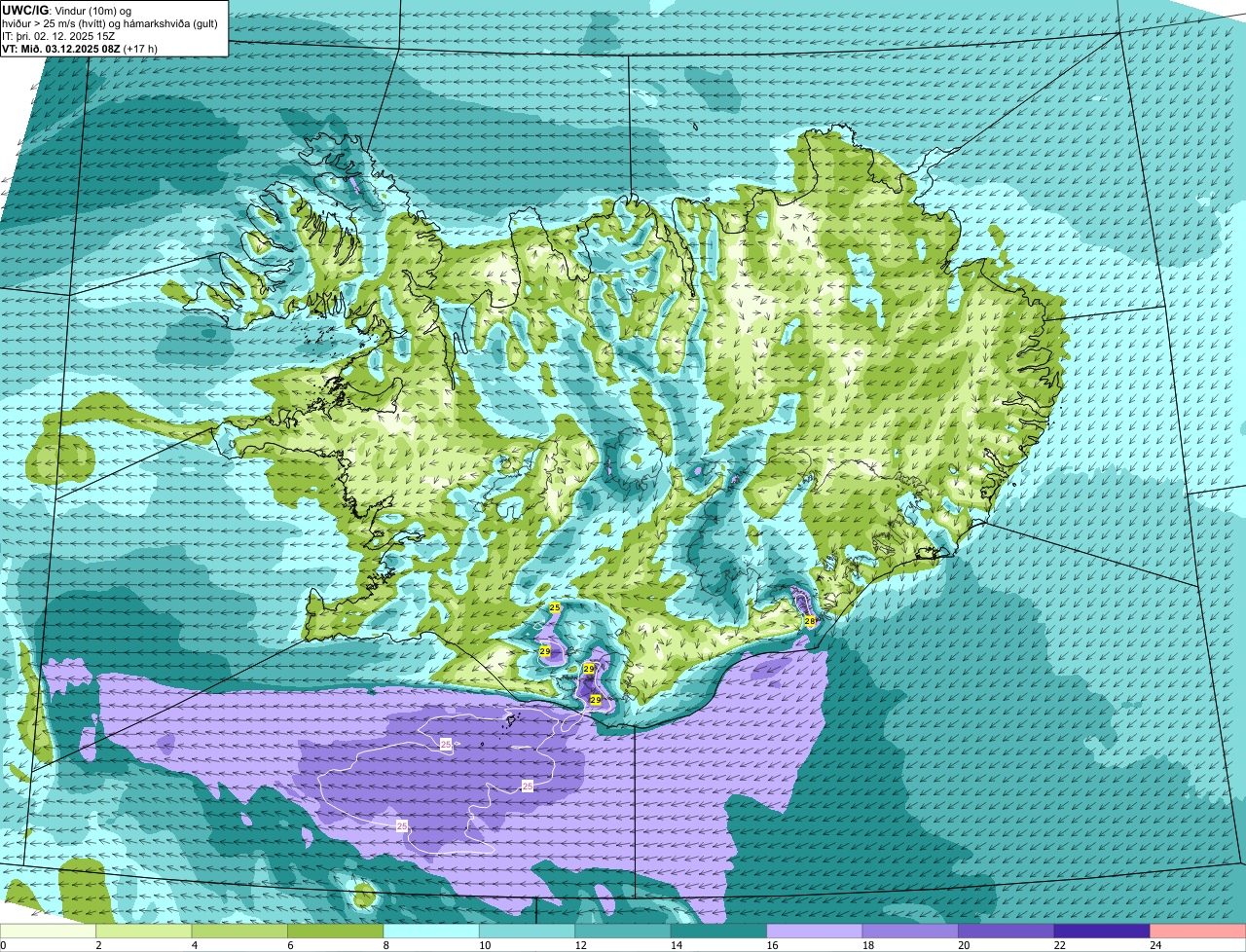Choose the 22–24 m/s dark indigo legend swatch
1246x952 pixels.
[1102, 932]
